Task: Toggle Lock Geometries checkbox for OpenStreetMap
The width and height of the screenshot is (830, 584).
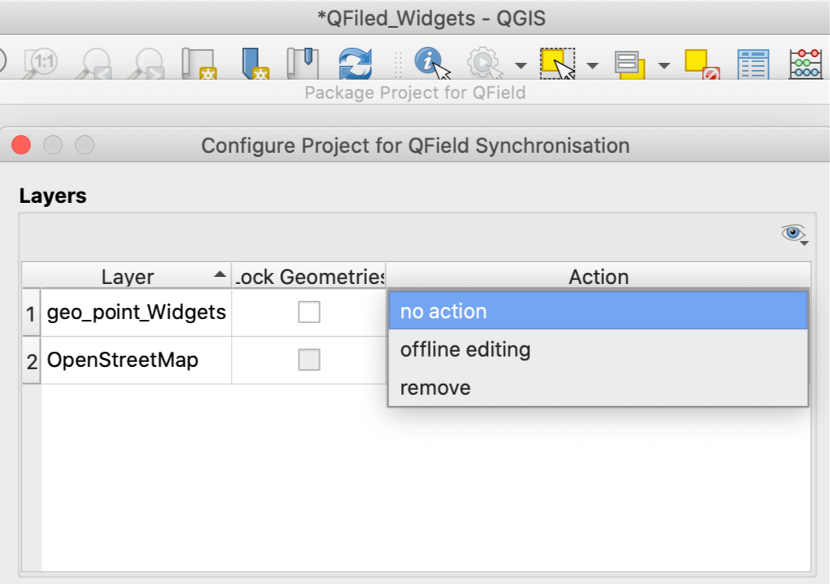Action: click(309, 360)
